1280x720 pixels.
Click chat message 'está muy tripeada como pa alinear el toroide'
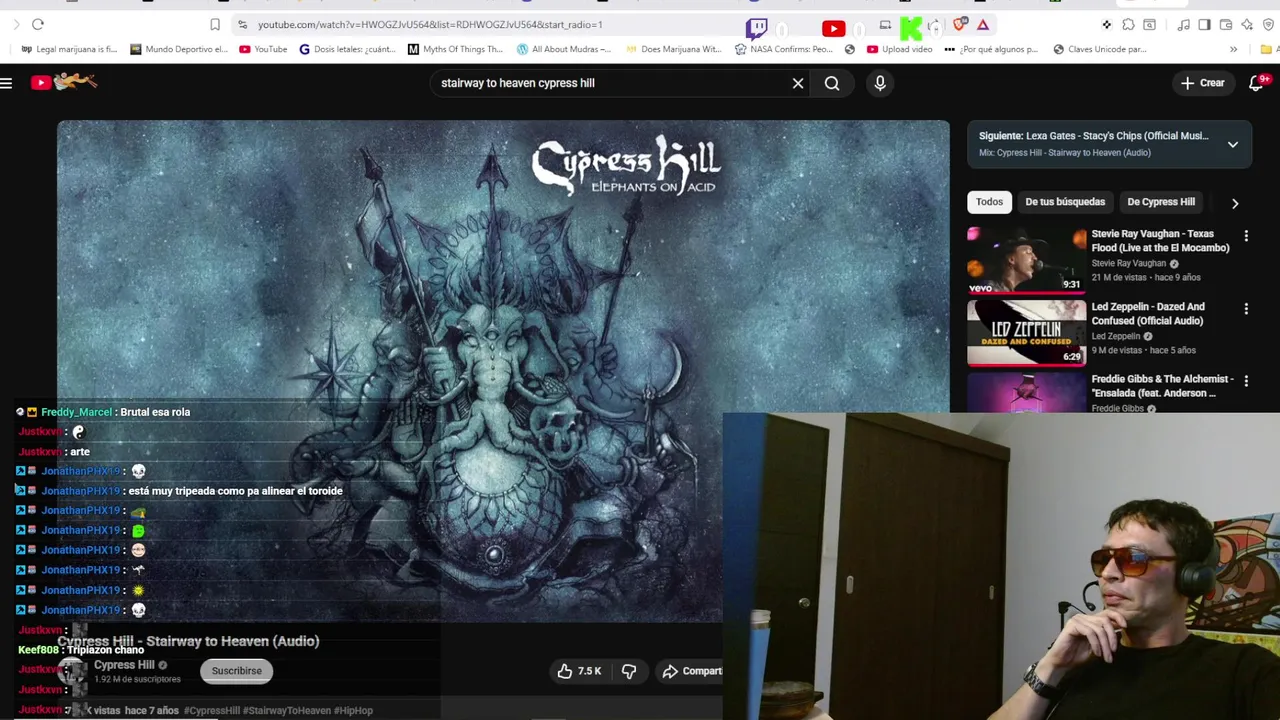point(235,491)
